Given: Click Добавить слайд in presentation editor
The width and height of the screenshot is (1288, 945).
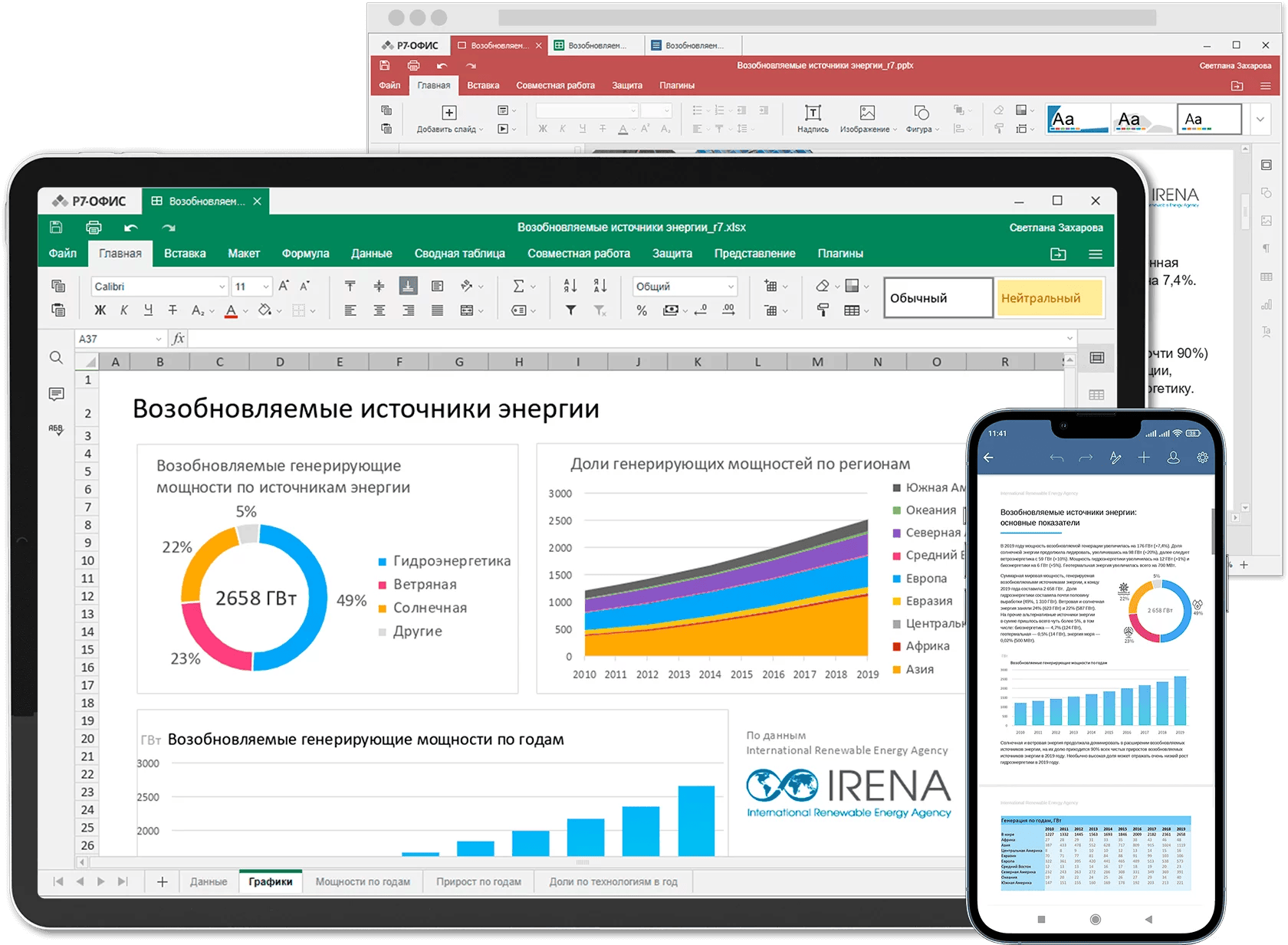Looking at the screenshot, I should pos(449,119).
